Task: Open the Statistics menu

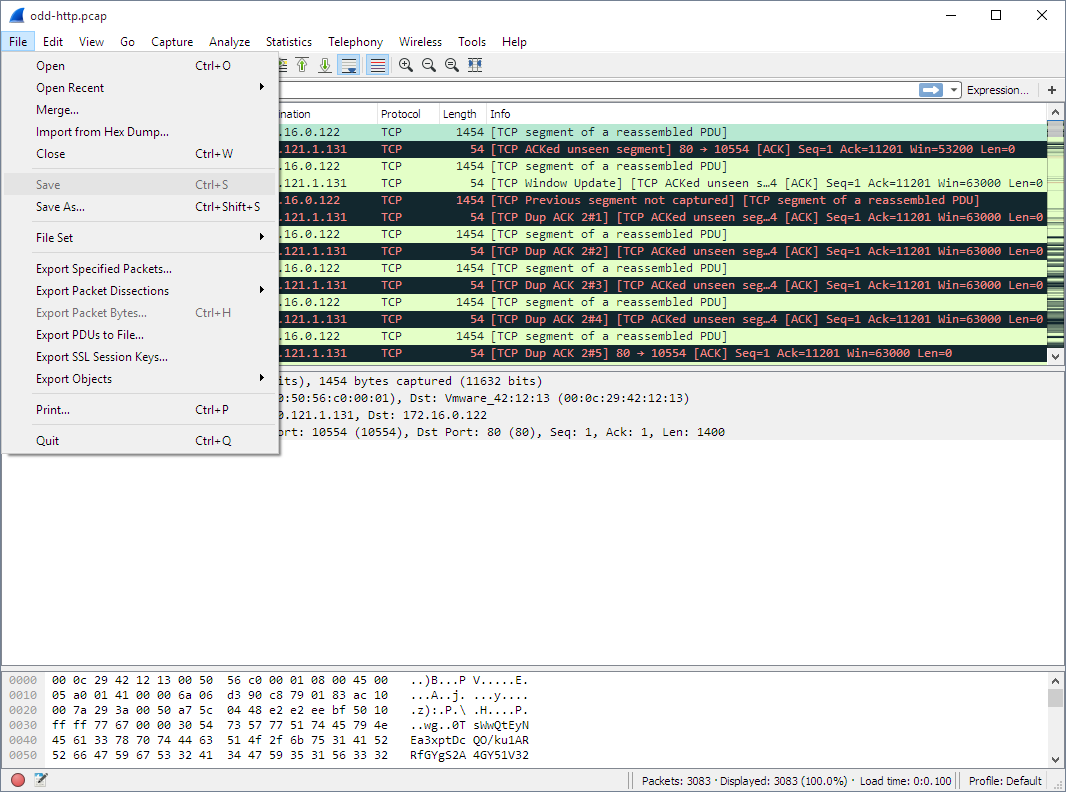Action: click(x=289, y=42)
